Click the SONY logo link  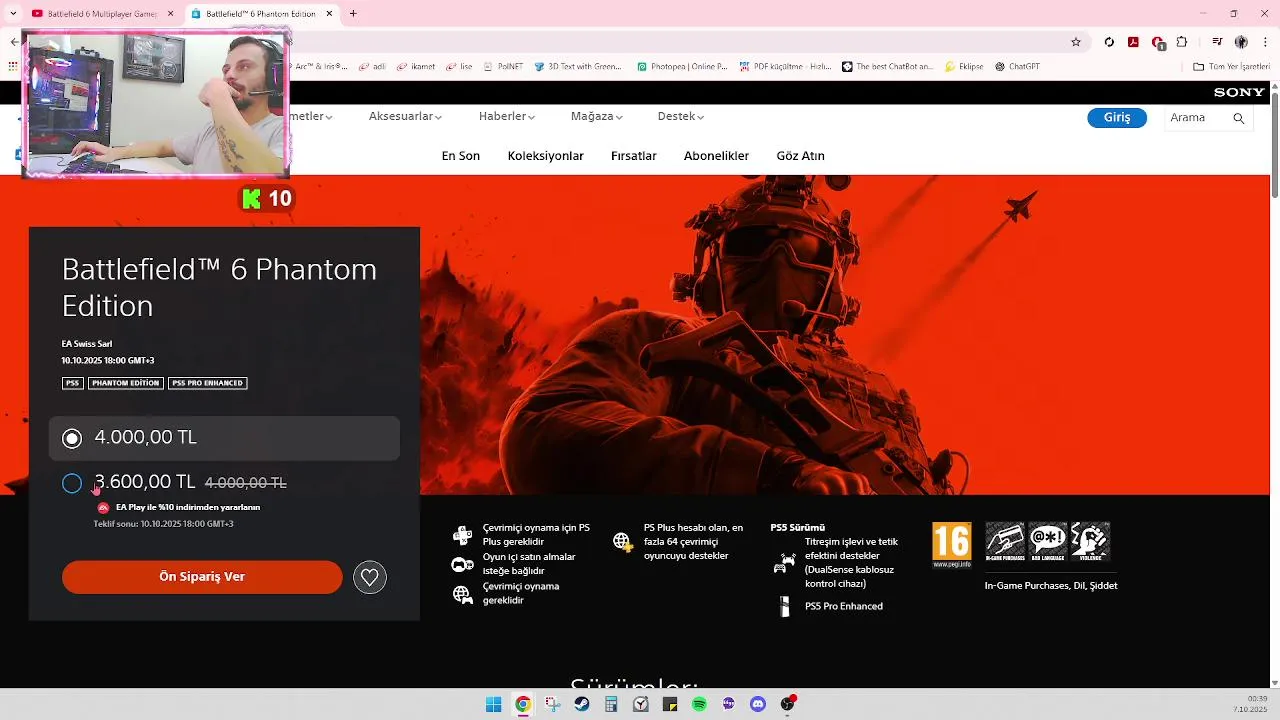pos(1239,92)
